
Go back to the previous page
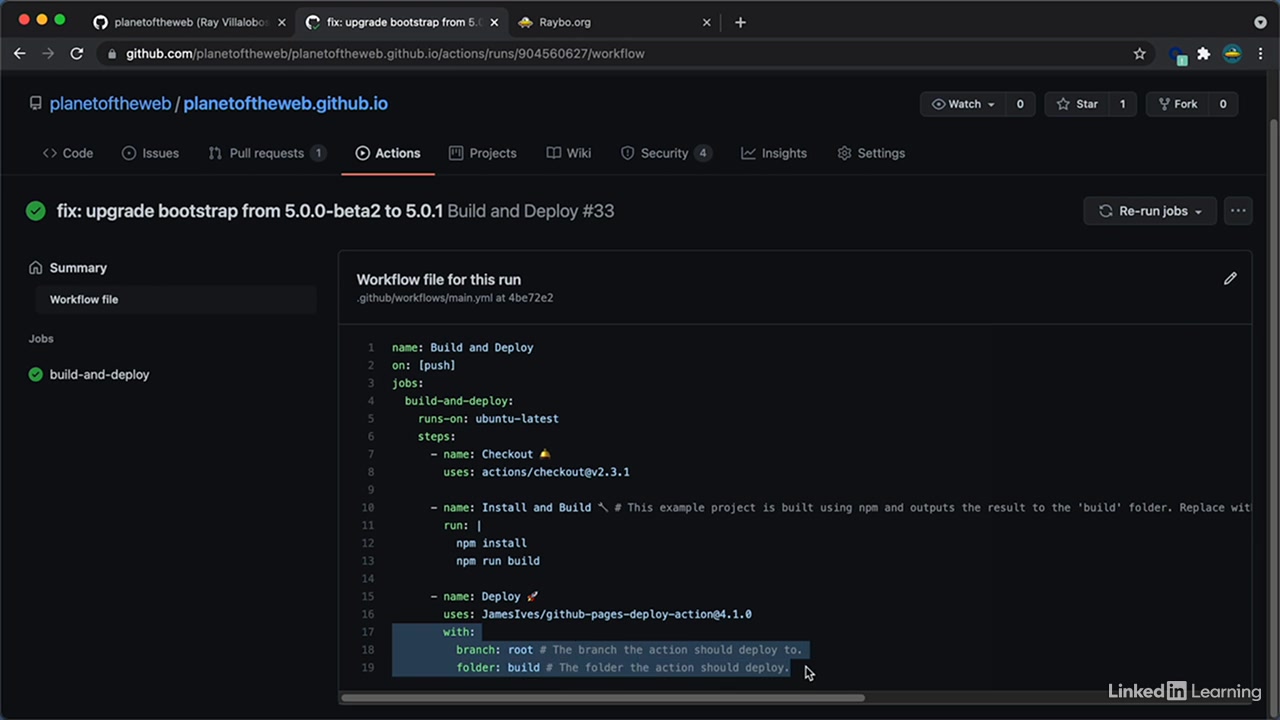pos(20,54)
